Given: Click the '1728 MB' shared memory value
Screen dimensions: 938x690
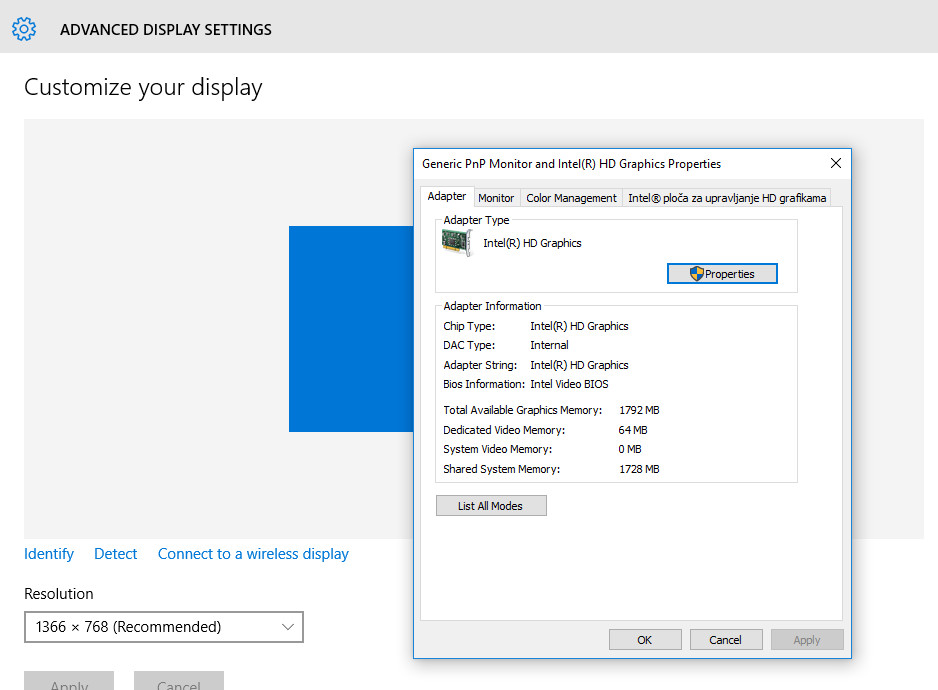Looking at the screenshot, I should click(x=639, y=469).
